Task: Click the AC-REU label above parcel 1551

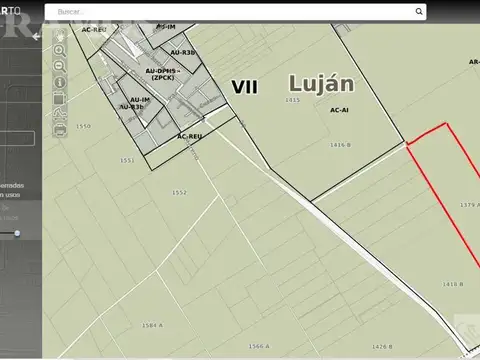Action: pos(190,137)
